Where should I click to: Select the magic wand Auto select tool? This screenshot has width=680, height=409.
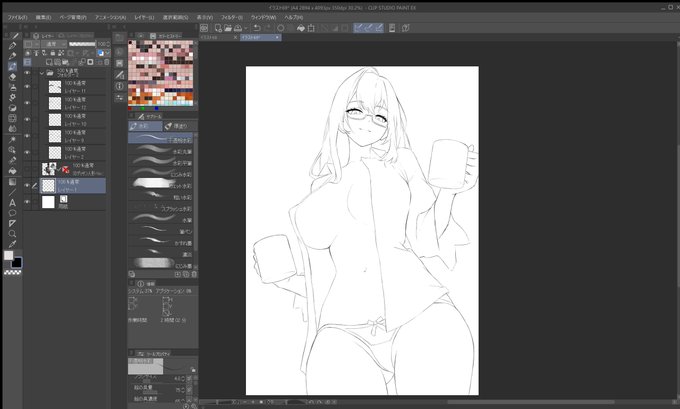(x=13, y=140)
